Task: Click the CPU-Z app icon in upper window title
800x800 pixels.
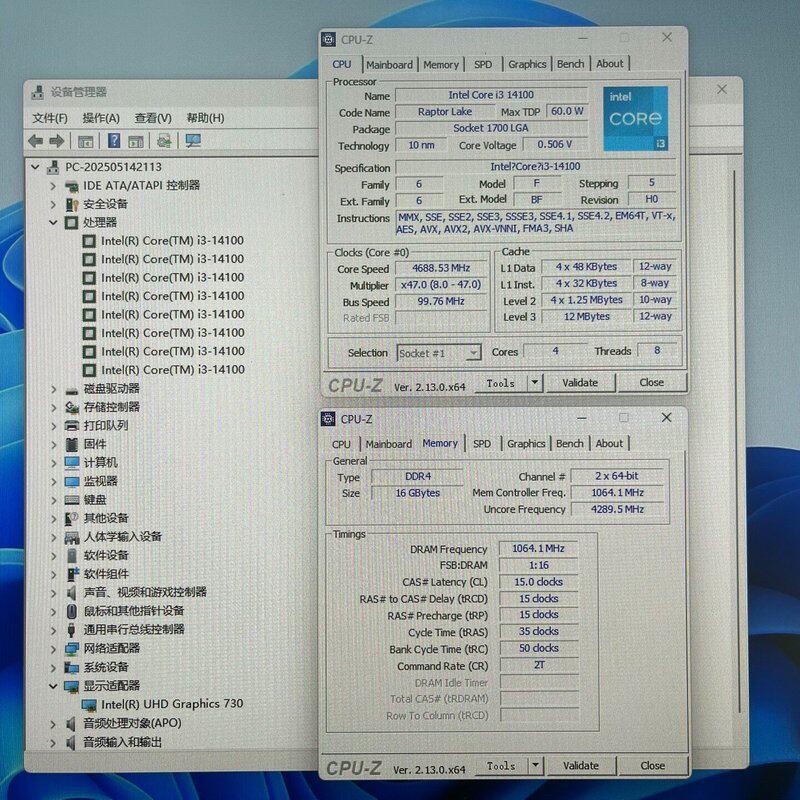Action: coord(329,39)
